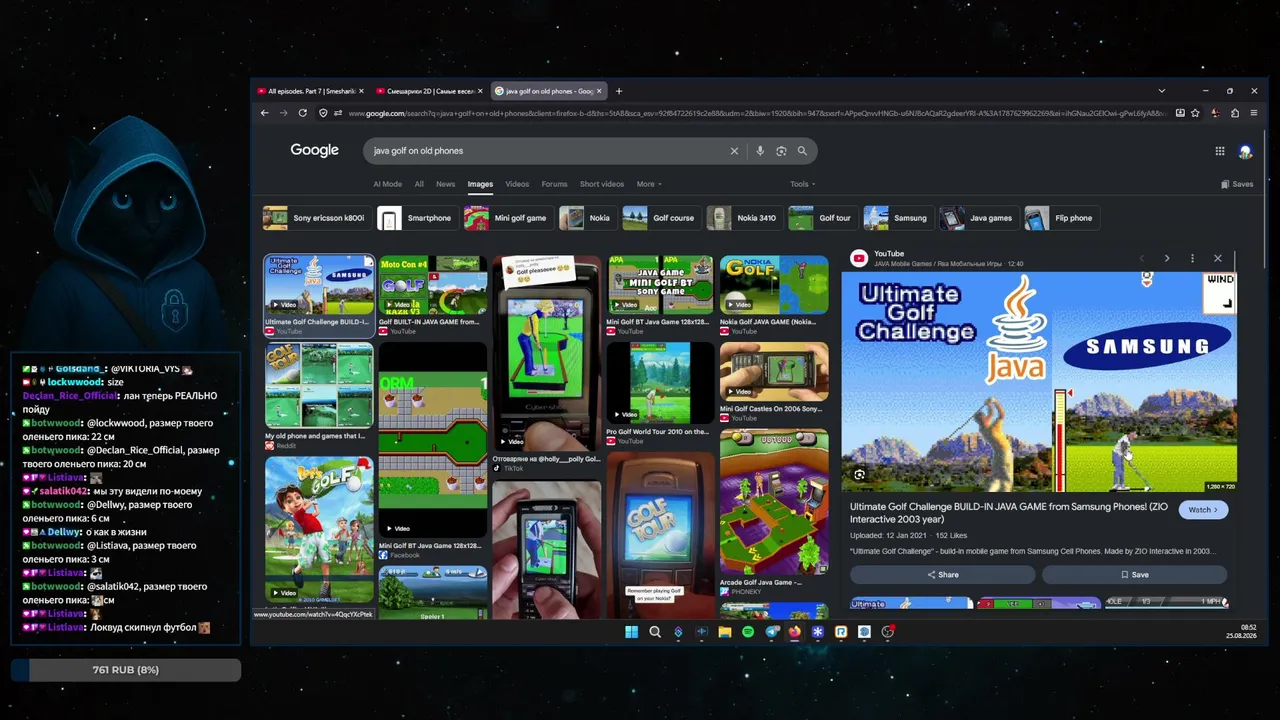1280x720 pixels.
Task: Switch to News results tab
Action: (x=445, y=184)
